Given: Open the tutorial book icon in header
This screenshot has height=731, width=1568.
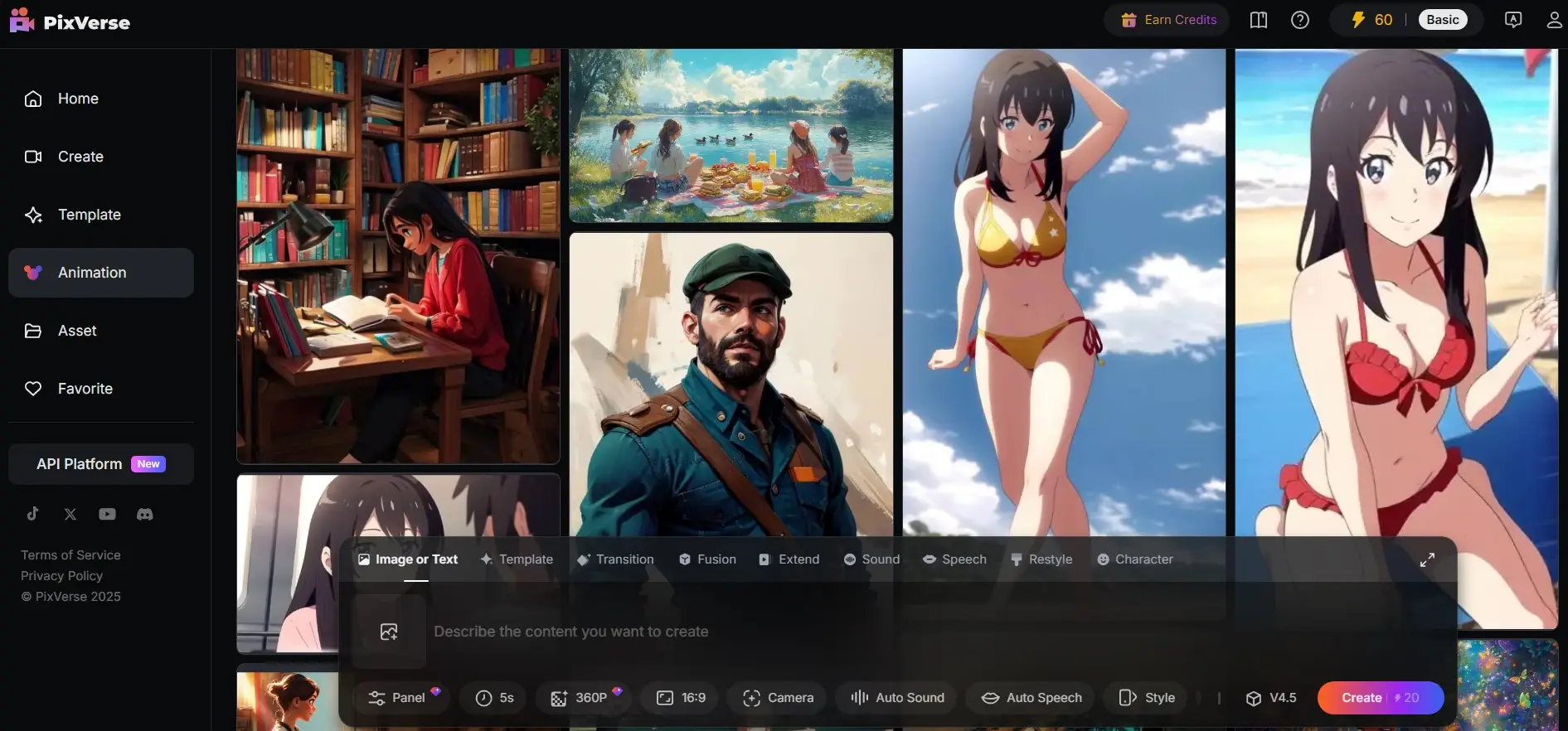Looking at the screenshot, I should pyautogui.click(x=1259, y=20).
